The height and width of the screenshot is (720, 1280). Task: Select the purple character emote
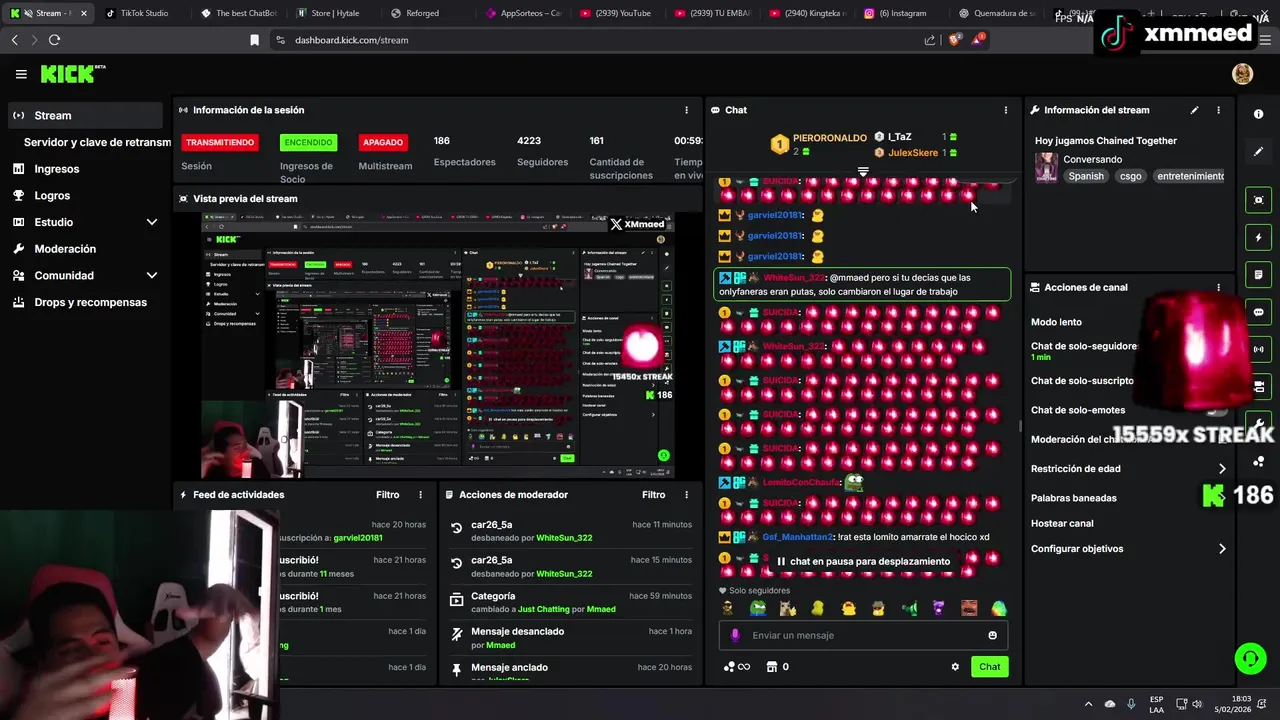[938, 608]
